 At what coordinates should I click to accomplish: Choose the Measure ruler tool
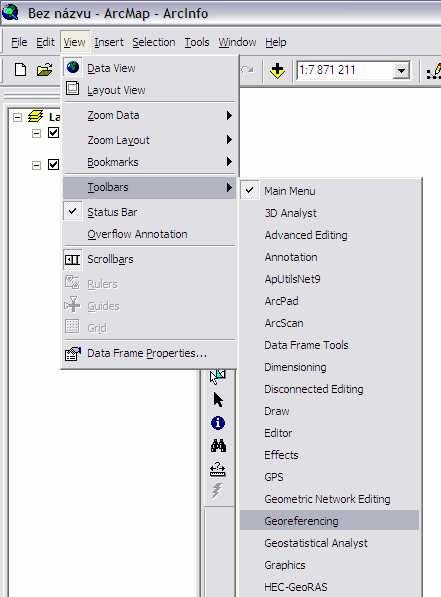pos(218,469)
